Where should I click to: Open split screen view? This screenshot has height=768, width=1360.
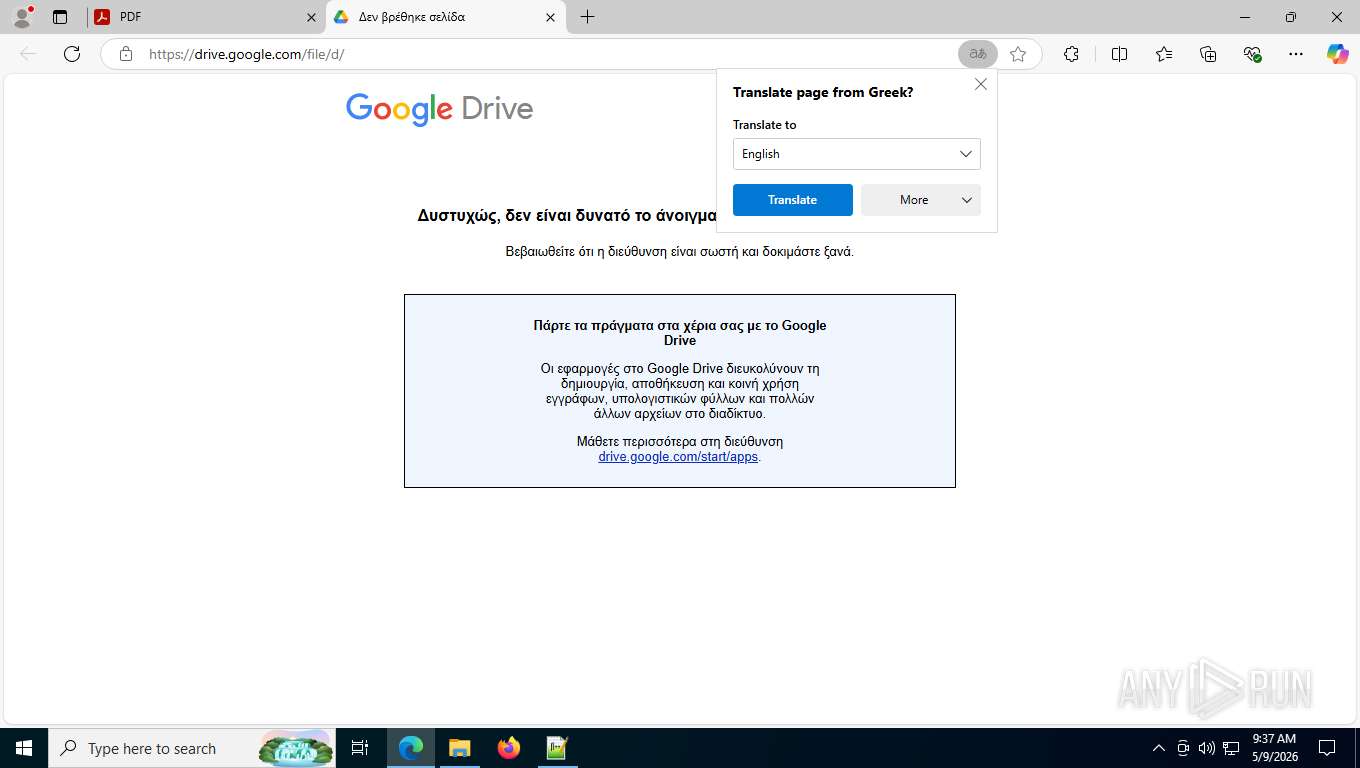(1119, 54)
